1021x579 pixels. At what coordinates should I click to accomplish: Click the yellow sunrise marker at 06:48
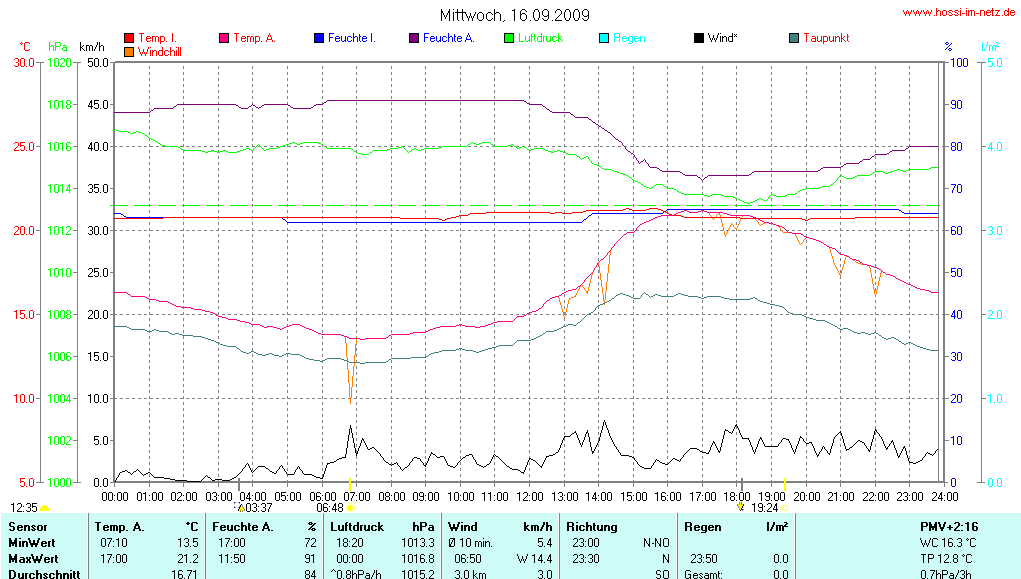[x=350, y=508]
